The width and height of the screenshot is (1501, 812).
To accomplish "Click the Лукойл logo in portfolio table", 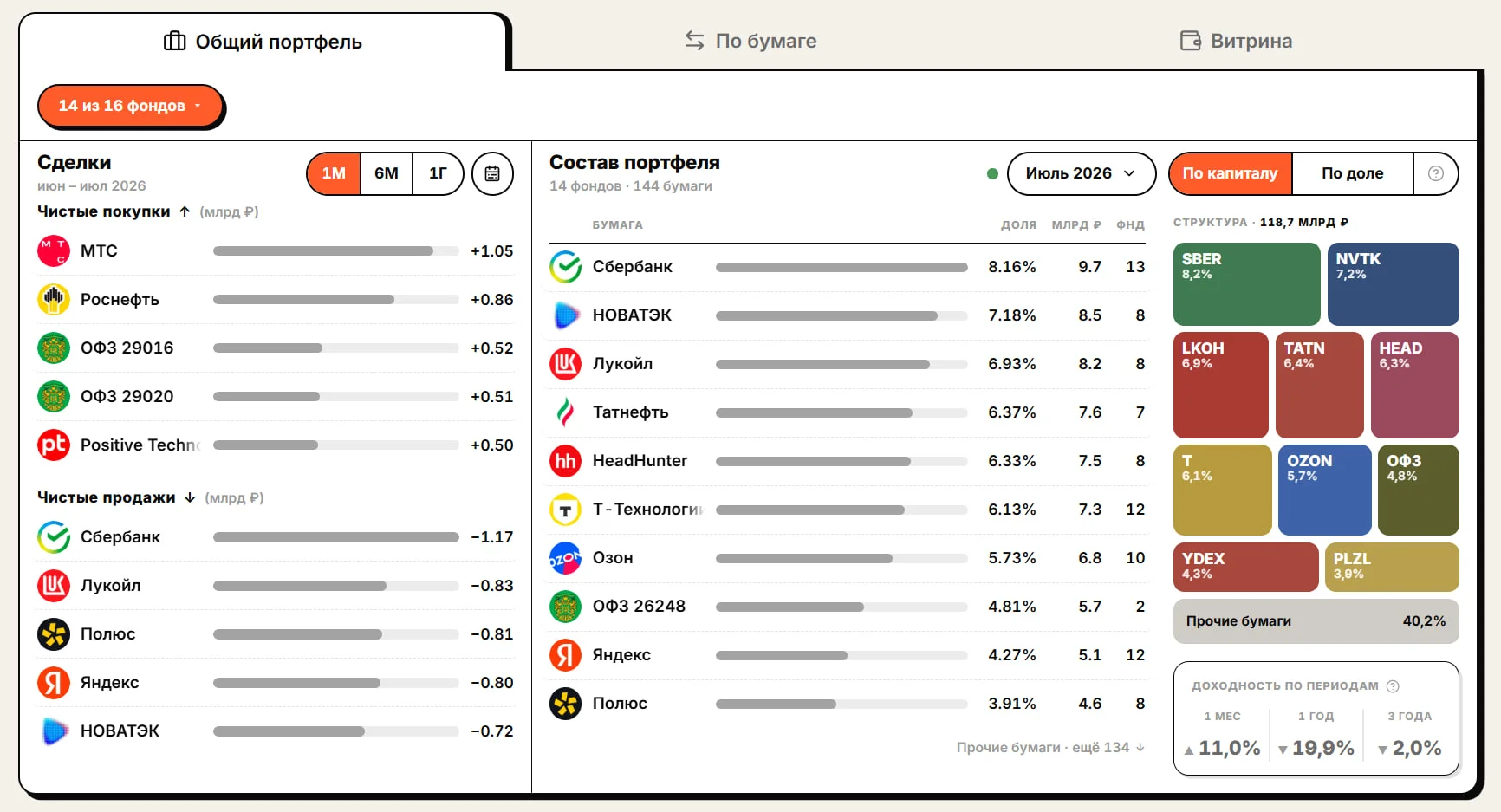I will click(566, 364).
